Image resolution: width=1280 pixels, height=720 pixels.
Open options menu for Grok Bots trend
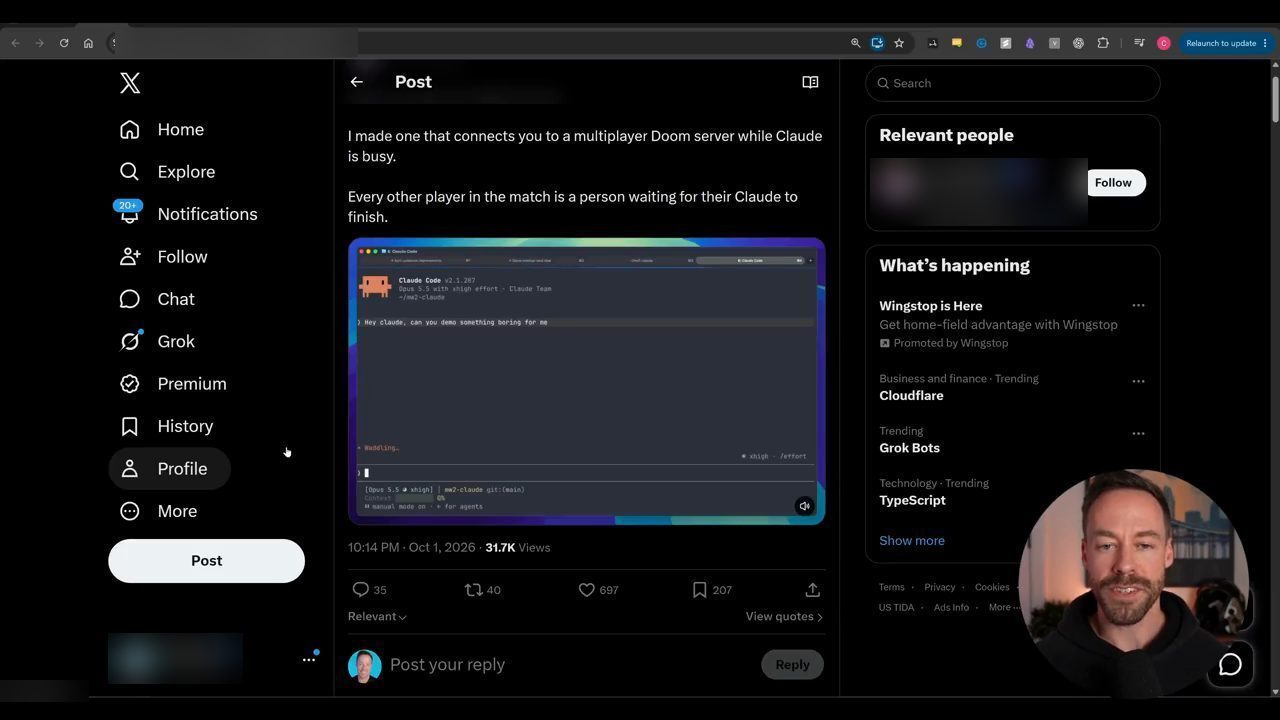(x=1138, y=434)
